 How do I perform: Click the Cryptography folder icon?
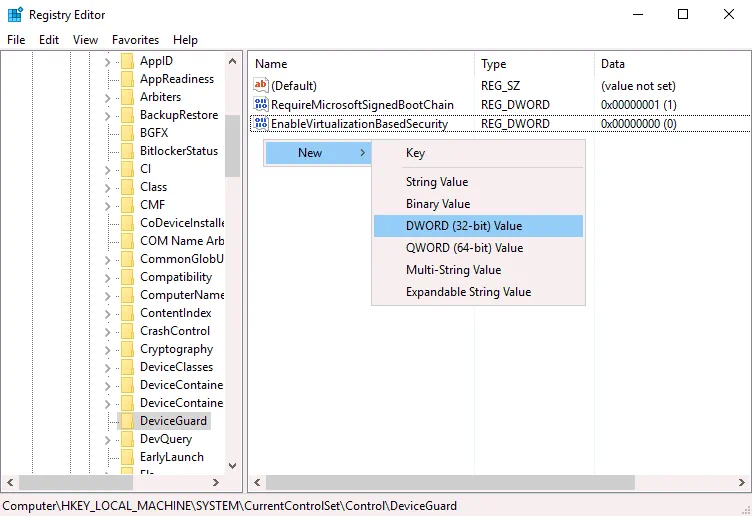tap(127, 349)
